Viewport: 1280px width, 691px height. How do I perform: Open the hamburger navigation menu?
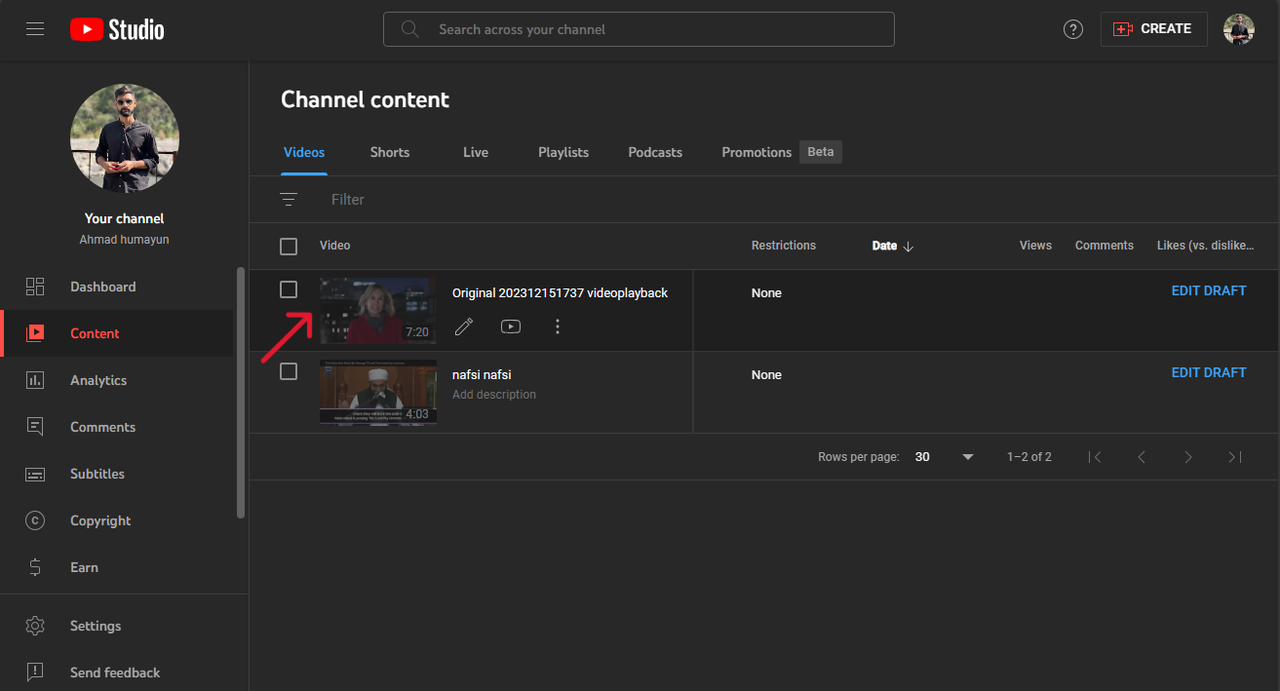(35, 29)
